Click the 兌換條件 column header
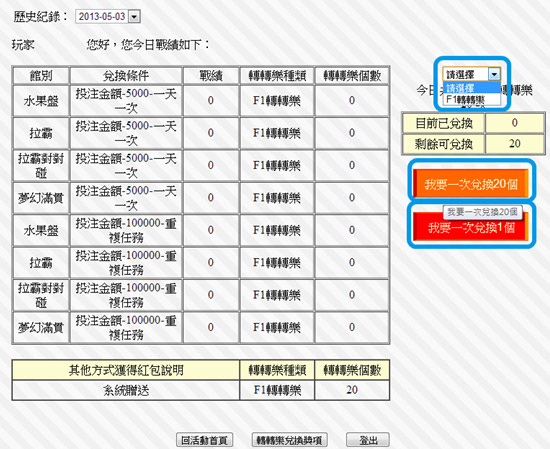The width and height of the screenshot is (550, 449). coord(126,75)
